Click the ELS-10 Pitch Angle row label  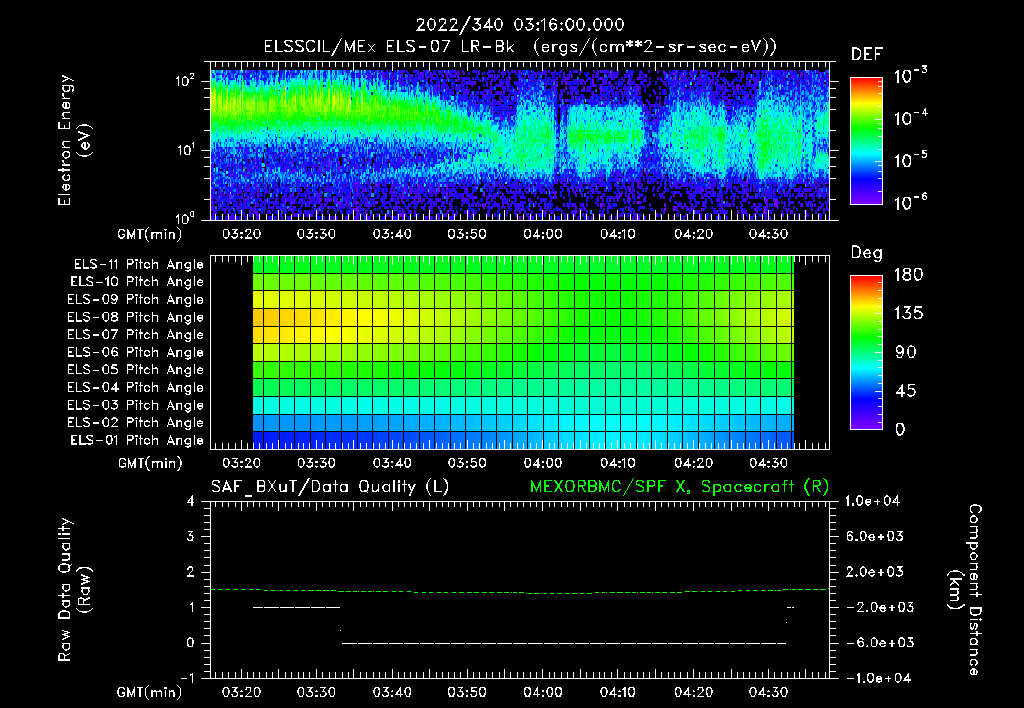(137, 282)
